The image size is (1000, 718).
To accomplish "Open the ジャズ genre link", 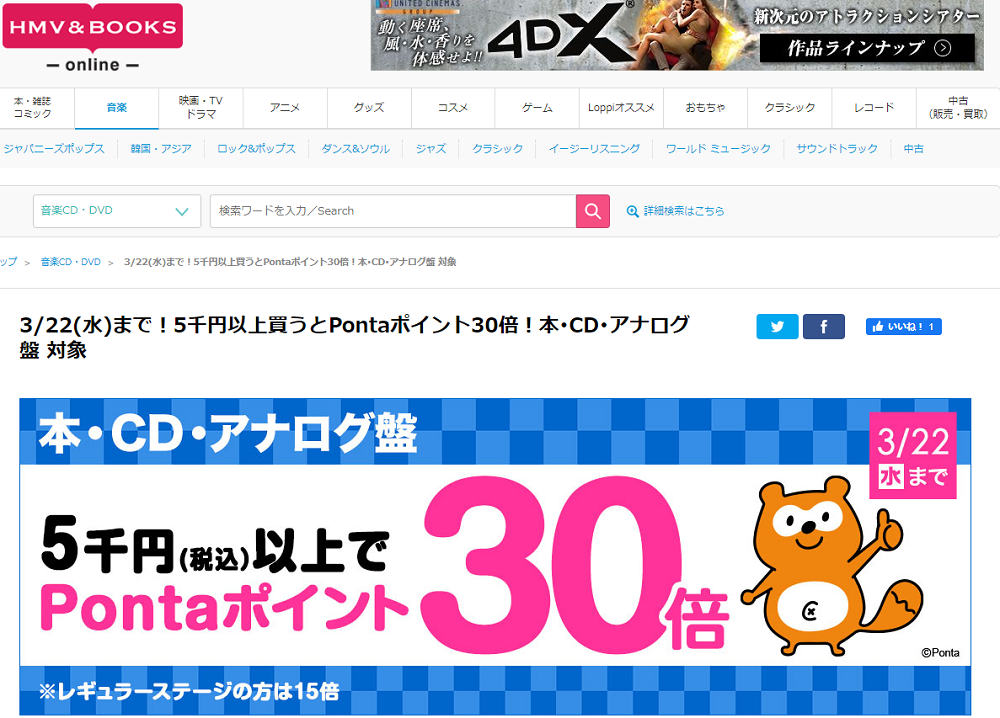I will pyautogui.click(x=431, y=149).
